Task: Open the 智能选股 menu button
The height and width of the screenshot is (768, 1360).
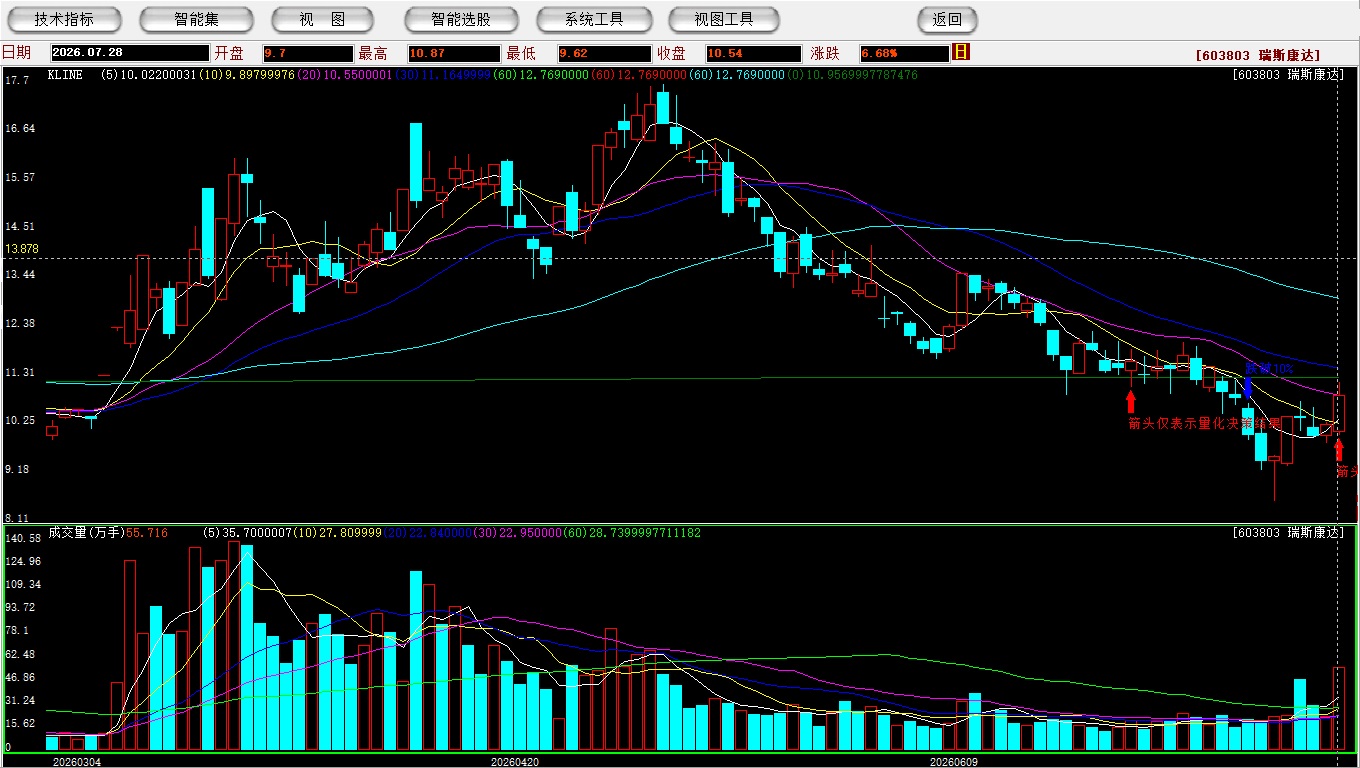Action: pos(461,19)
